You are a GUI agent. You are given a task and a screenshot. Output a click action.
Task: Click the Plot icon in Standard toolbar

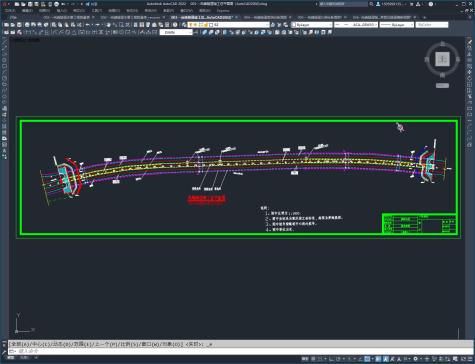(x=27, y=25)
